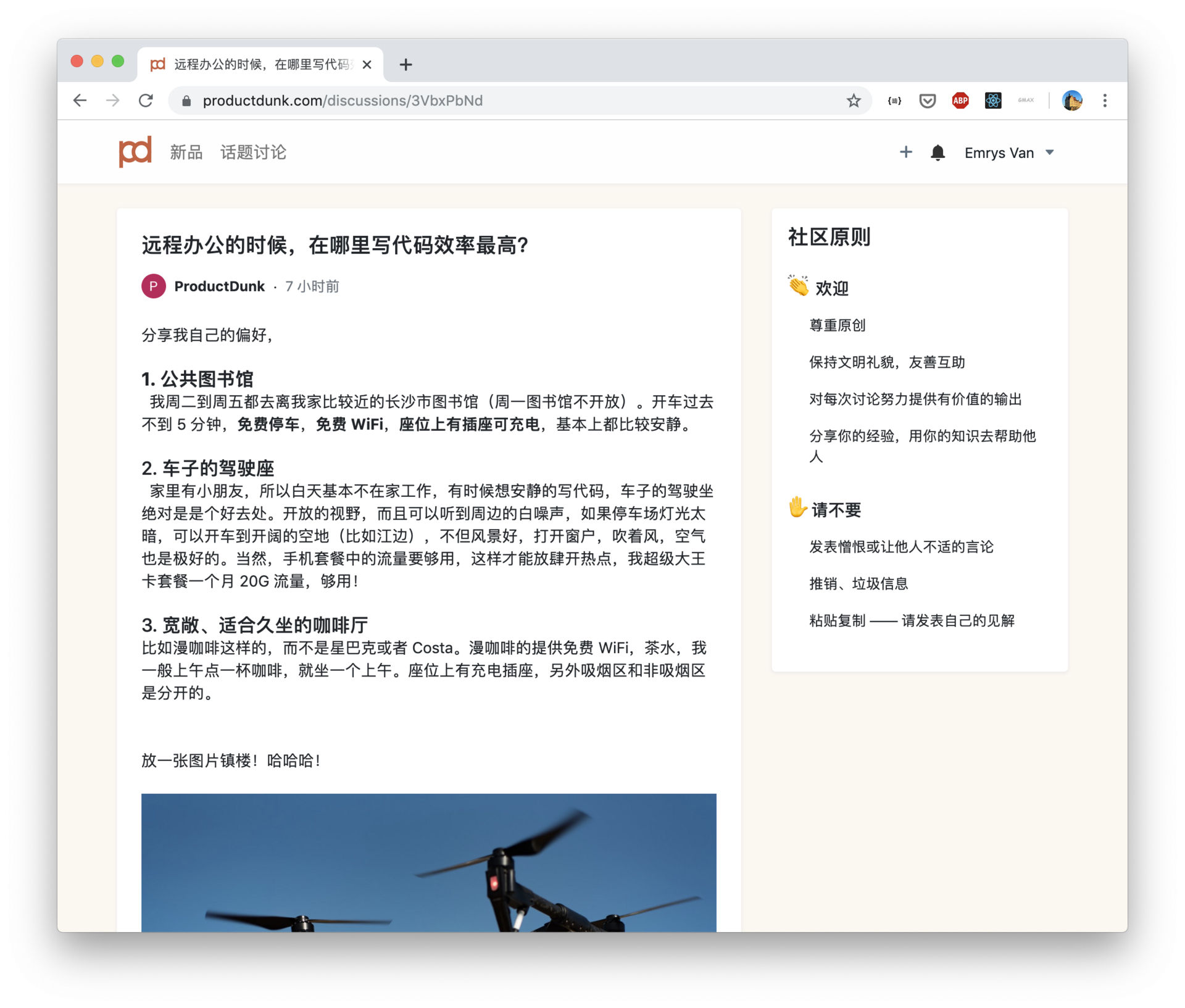Click the 发表憎恨或让他人不适的言论 guideline
The height and width of the screenshot is (1008, 1185).
pyautogui.click(x=901, y=547)
